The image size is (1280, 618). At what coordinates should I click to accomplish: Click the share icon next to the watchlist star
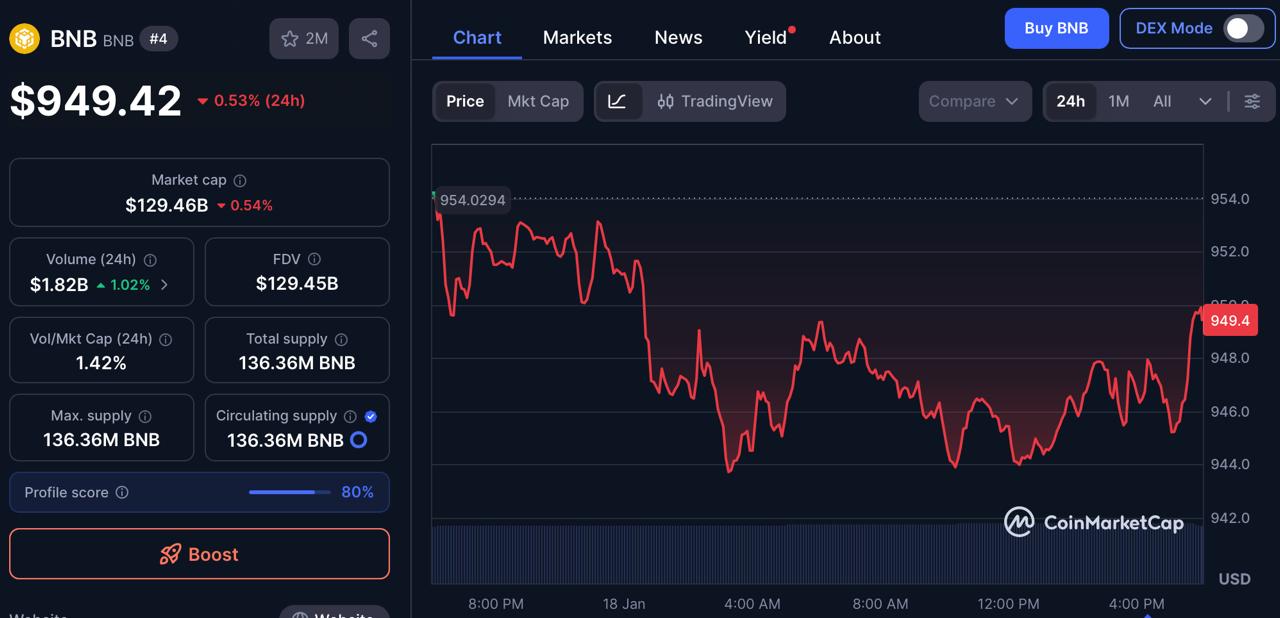pyautogui.click(x=369, y=38)
